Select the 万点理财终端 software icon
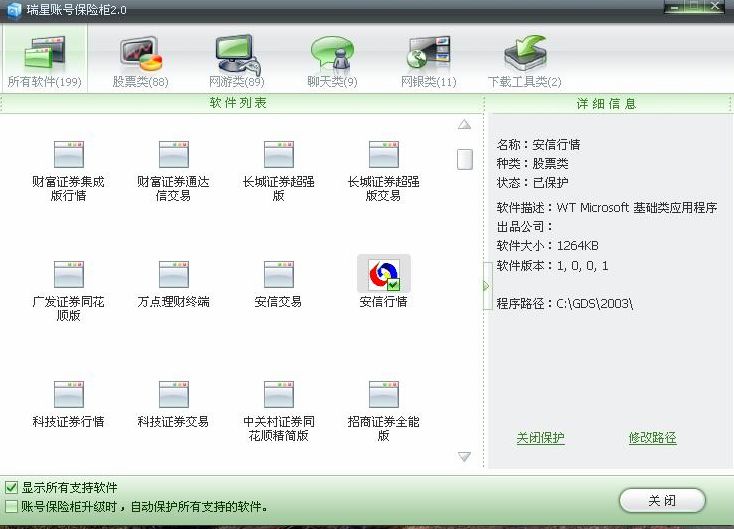The image size is (734, 529). pos(173,274)
